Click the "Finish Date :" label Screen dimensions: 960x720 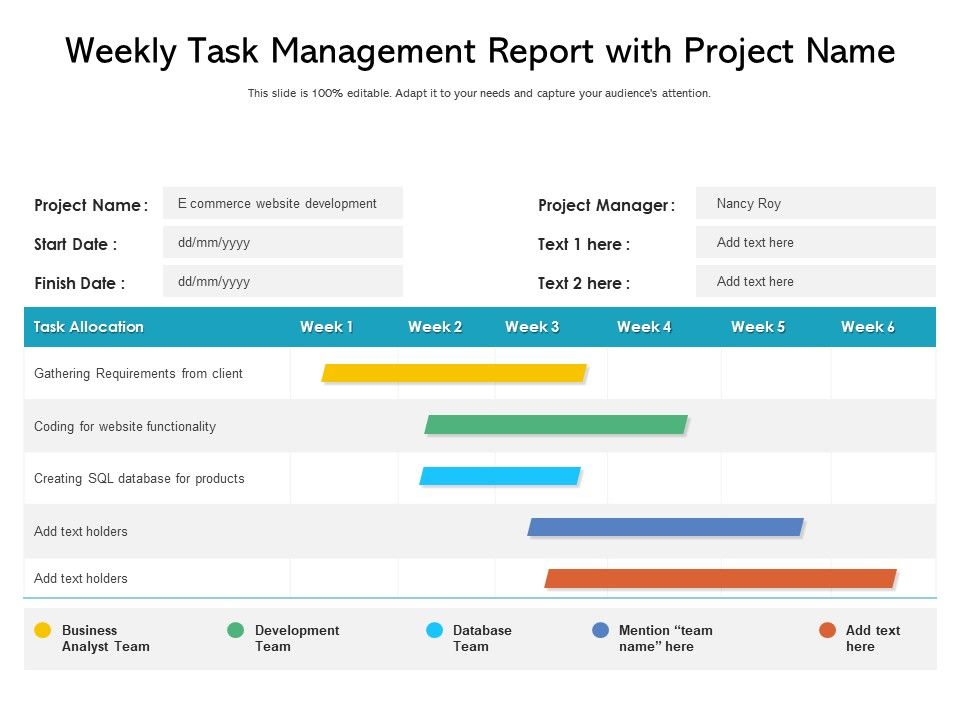(80, 283)
